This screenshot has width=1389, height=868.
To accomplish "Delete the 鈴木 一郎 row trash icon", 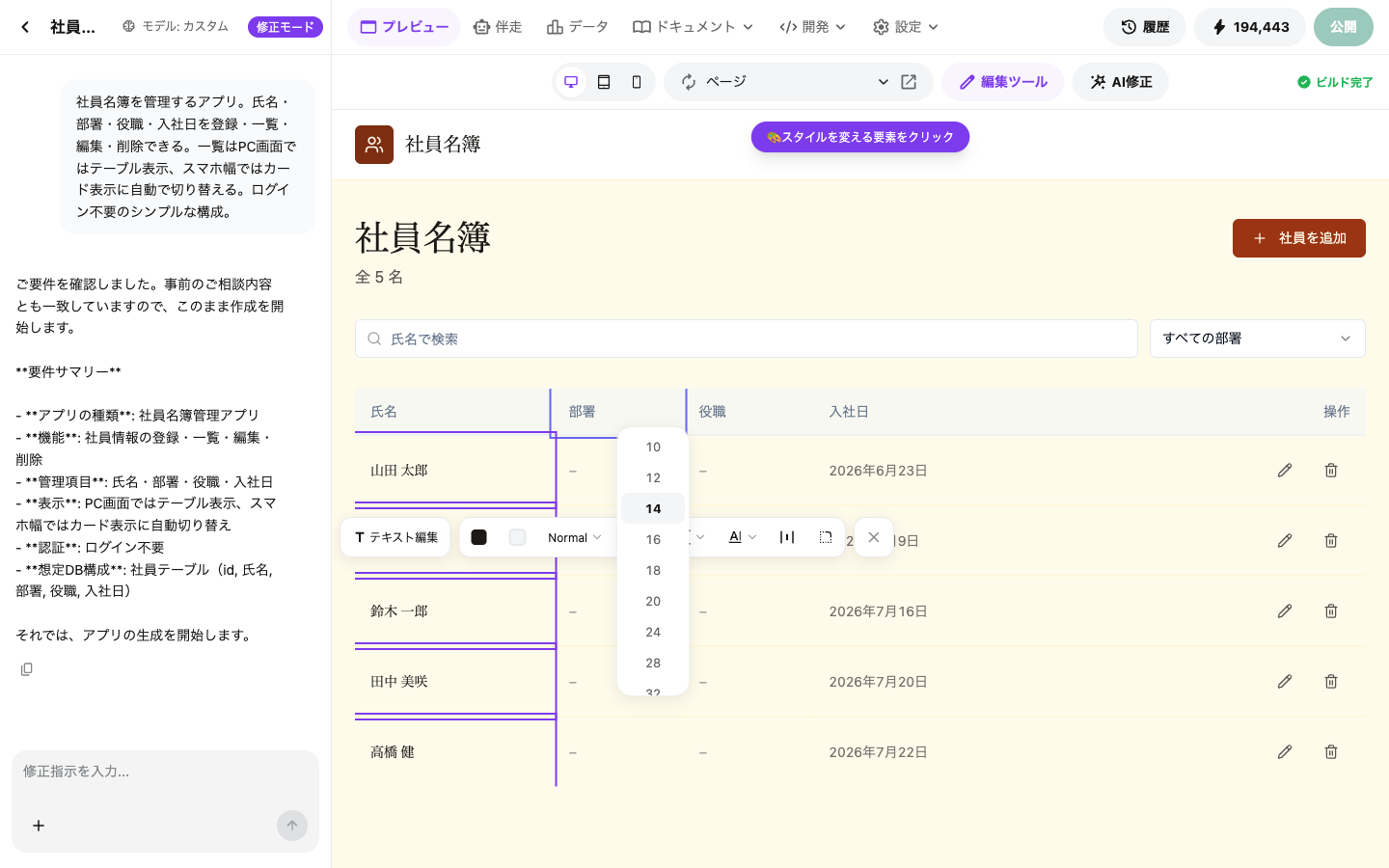I will tap(1331, 611).
